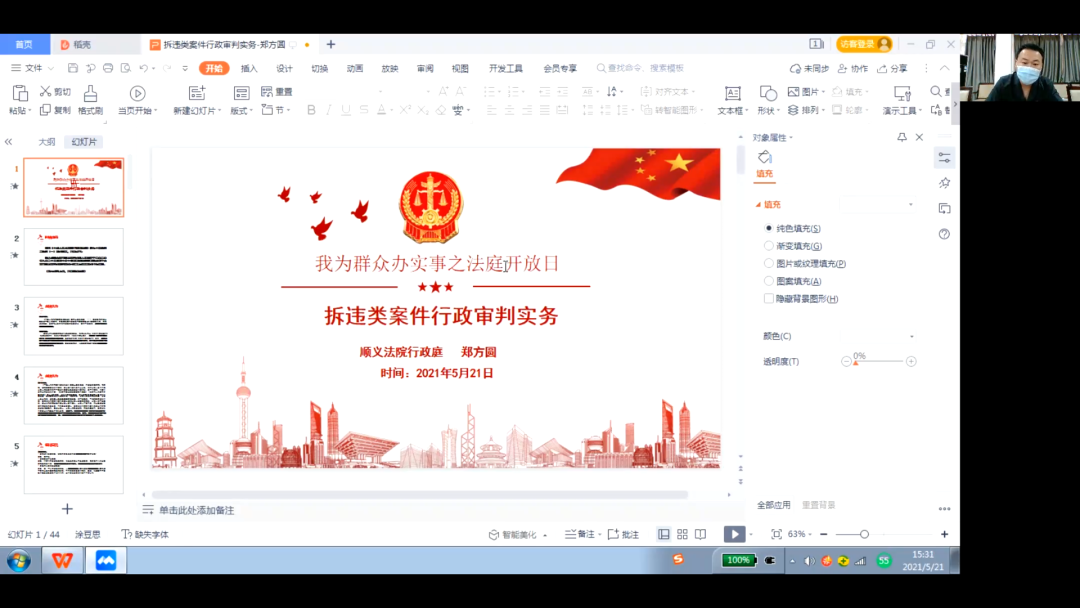1080x608 pixels.
Task: Click the Save icon in quick toolbar
Action: click(73, 68)
